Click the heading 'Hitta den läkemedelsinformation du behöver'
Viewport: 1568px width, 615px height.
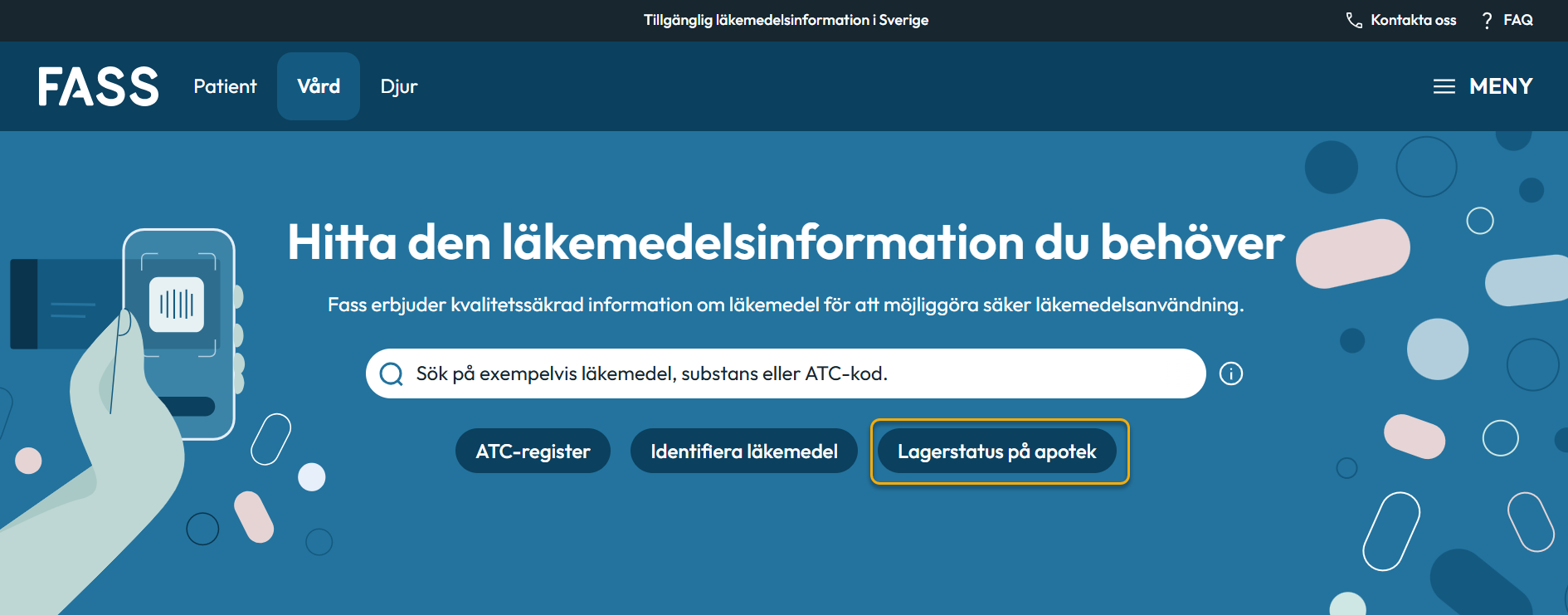click(x=786, y=242)
